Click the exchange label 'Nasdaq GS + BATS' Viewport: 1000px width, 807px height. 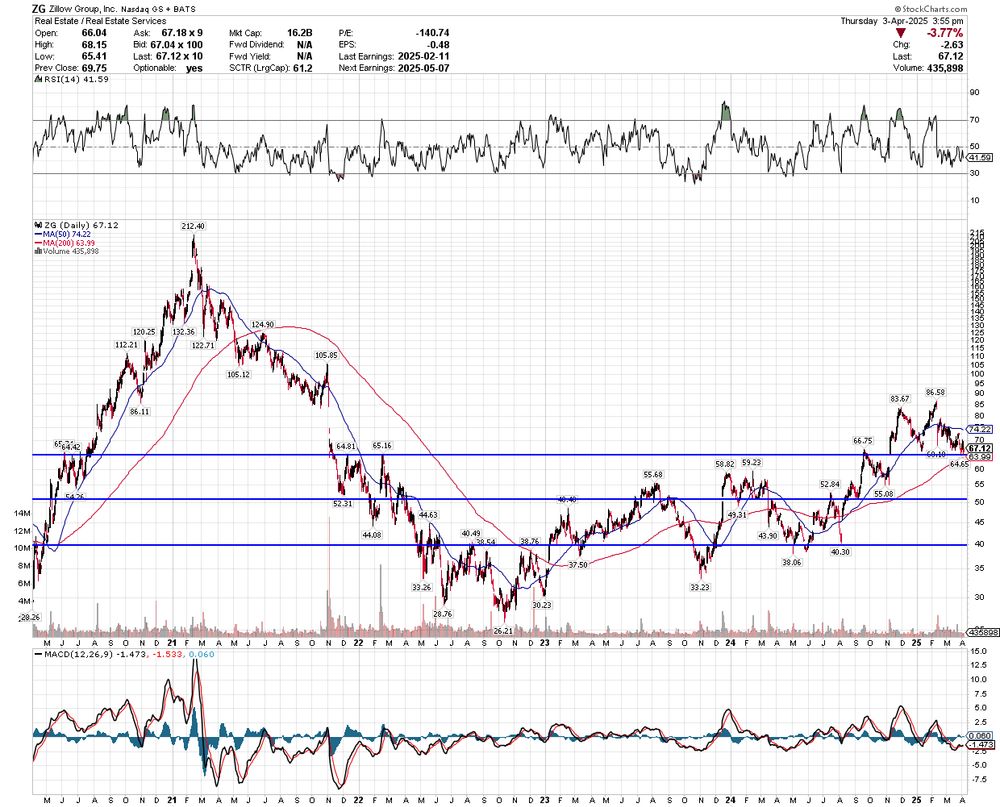point(159,10)
